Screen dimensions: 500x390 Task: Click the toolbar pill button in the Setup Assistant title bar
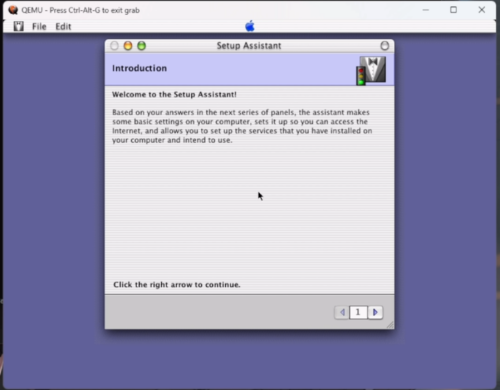tap(385, 46)
